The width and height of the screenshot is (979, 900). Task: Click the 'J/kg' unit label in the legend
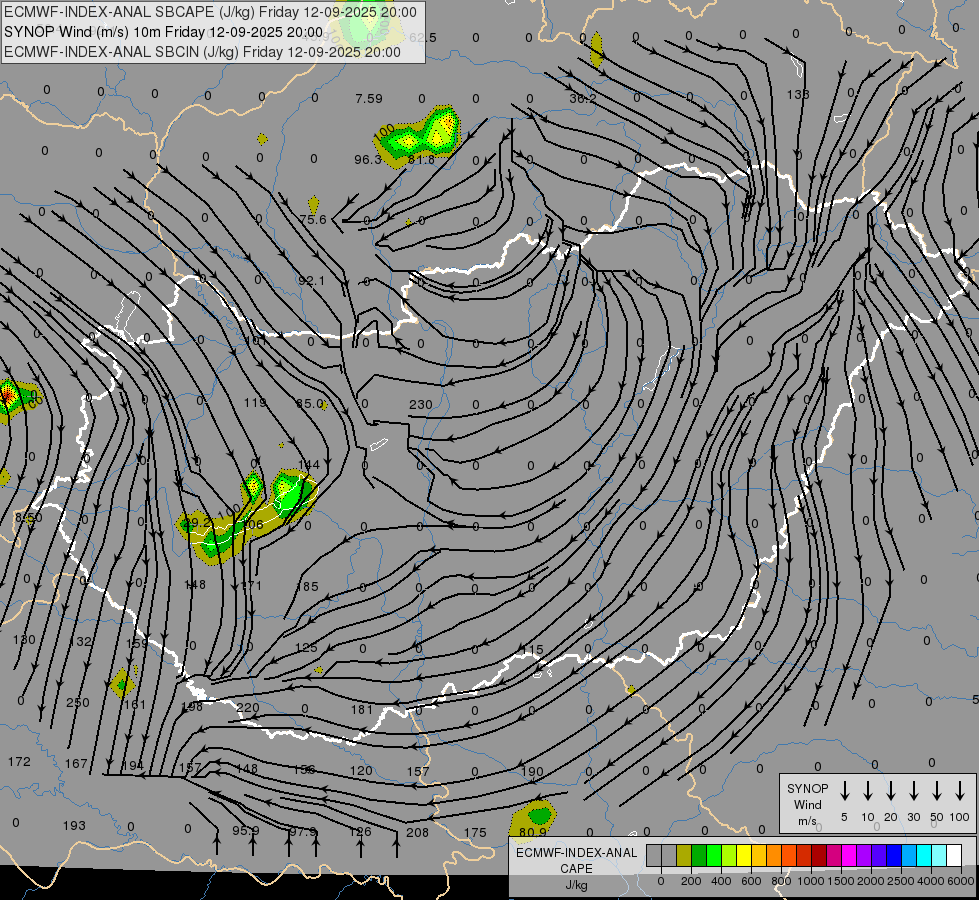coord(576,885)
